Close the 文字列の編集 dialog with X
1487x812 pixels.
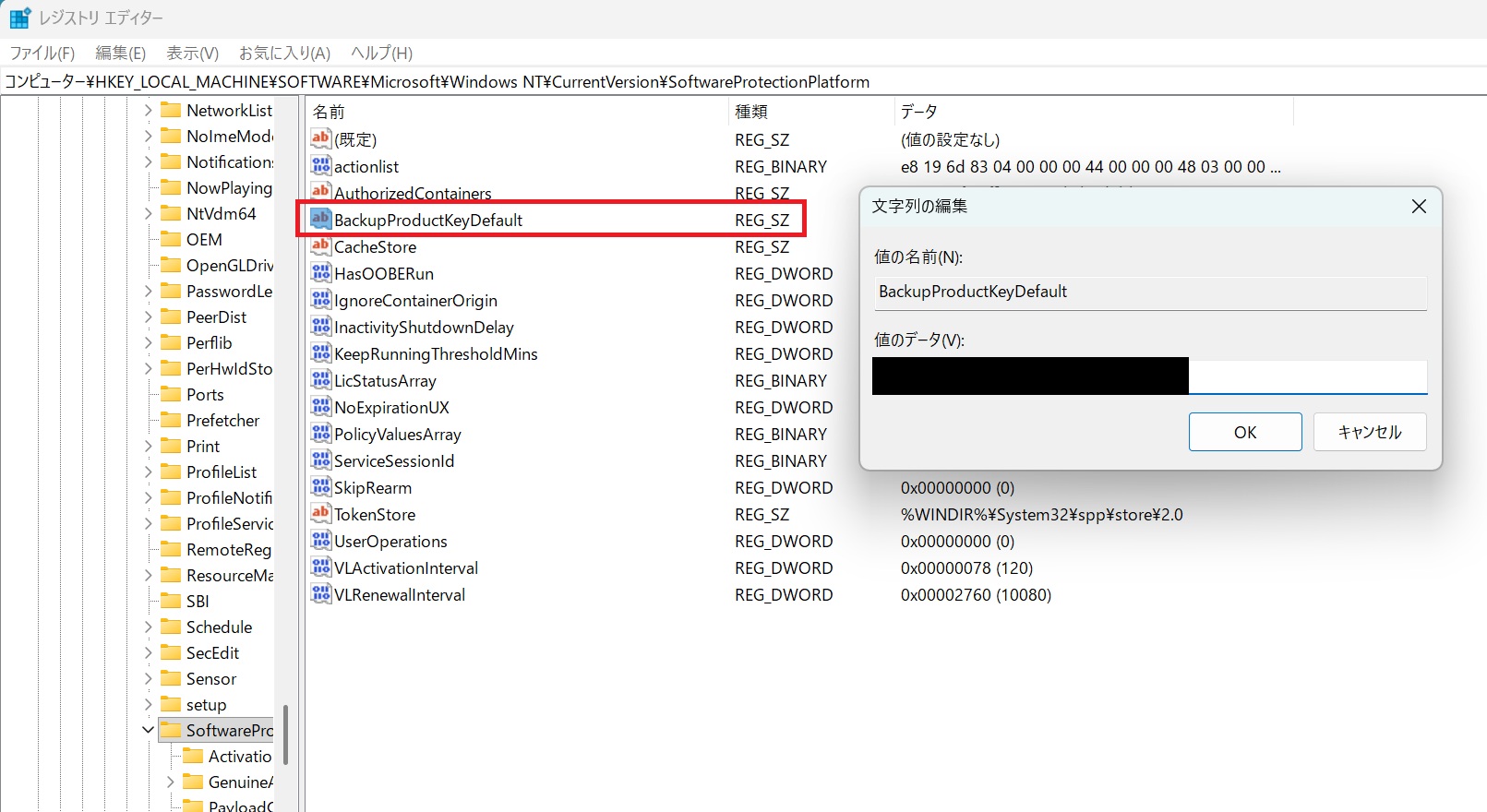coord(1419,207)
